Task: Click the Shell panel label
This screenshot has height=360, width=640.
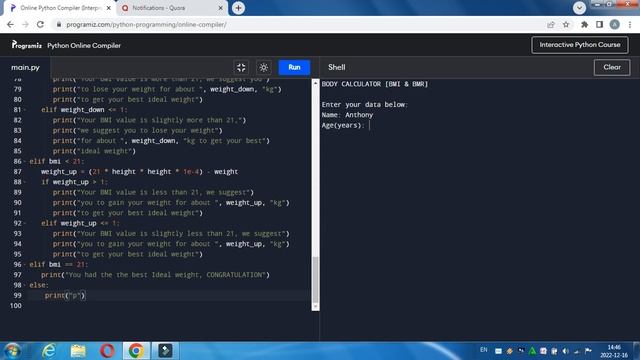Action: pyautogui.click(x=337, y=67)
